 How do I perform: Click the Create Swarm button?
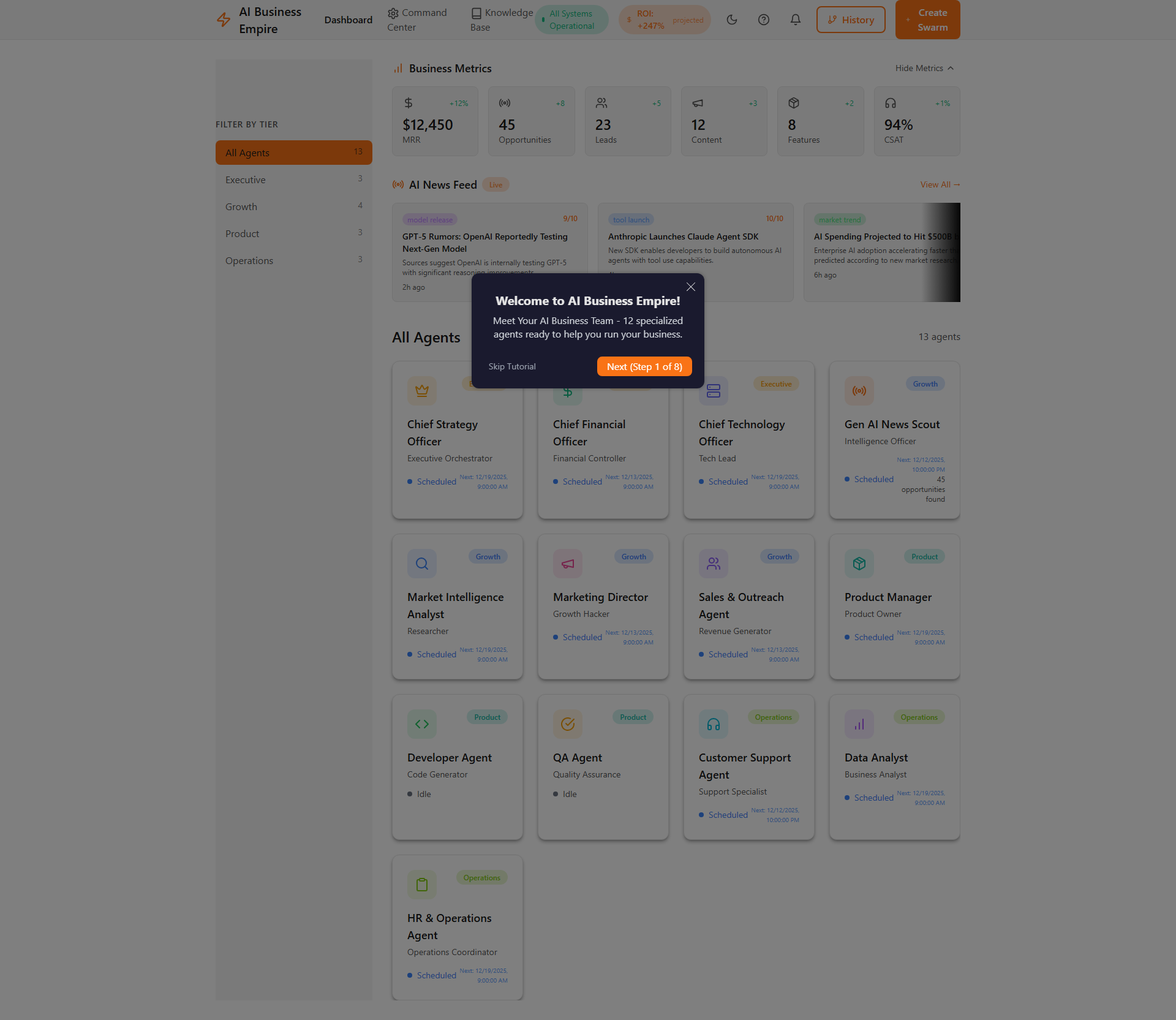click(927, 20)
